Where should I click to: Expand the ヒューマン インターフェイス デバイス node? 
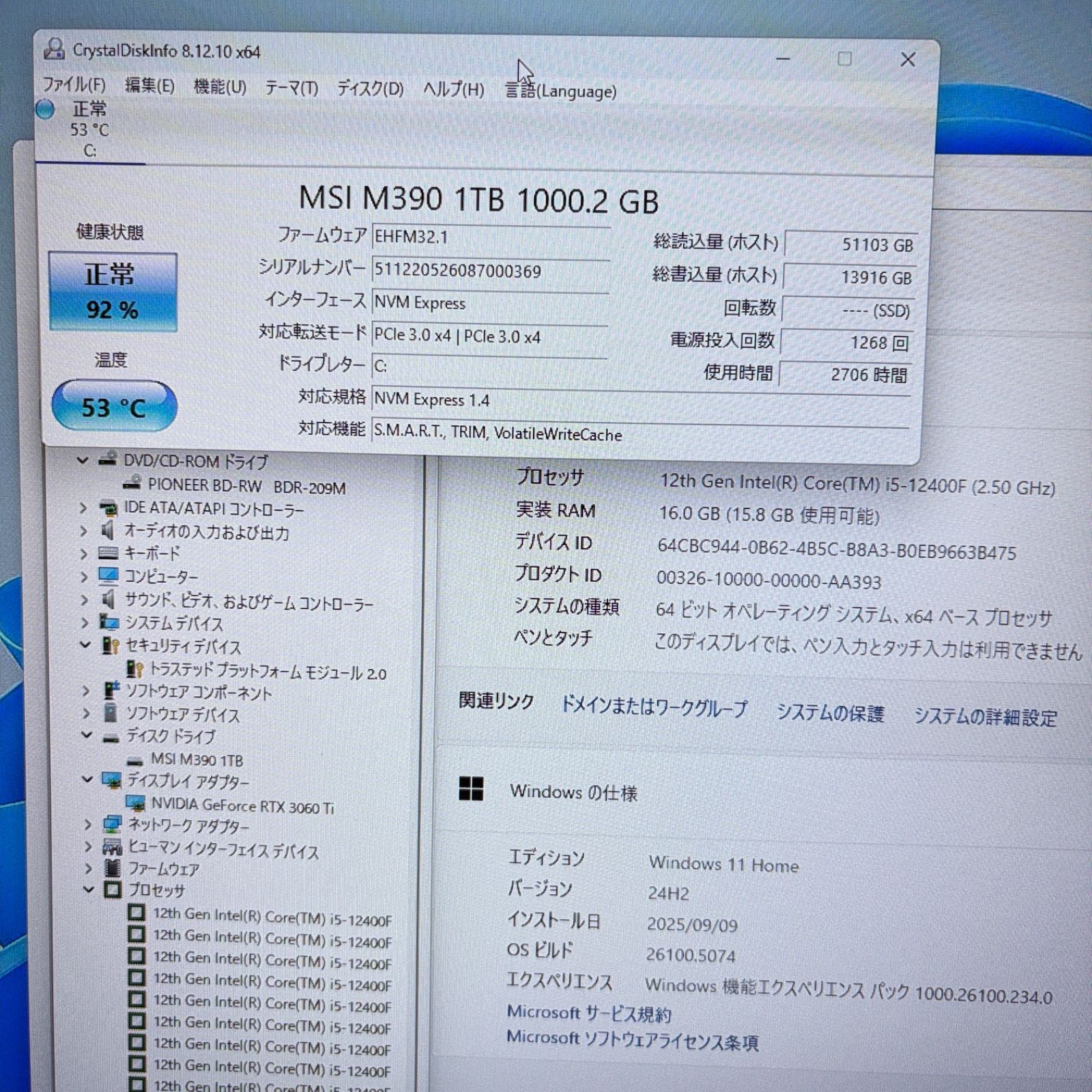click(x=88, y=847)
